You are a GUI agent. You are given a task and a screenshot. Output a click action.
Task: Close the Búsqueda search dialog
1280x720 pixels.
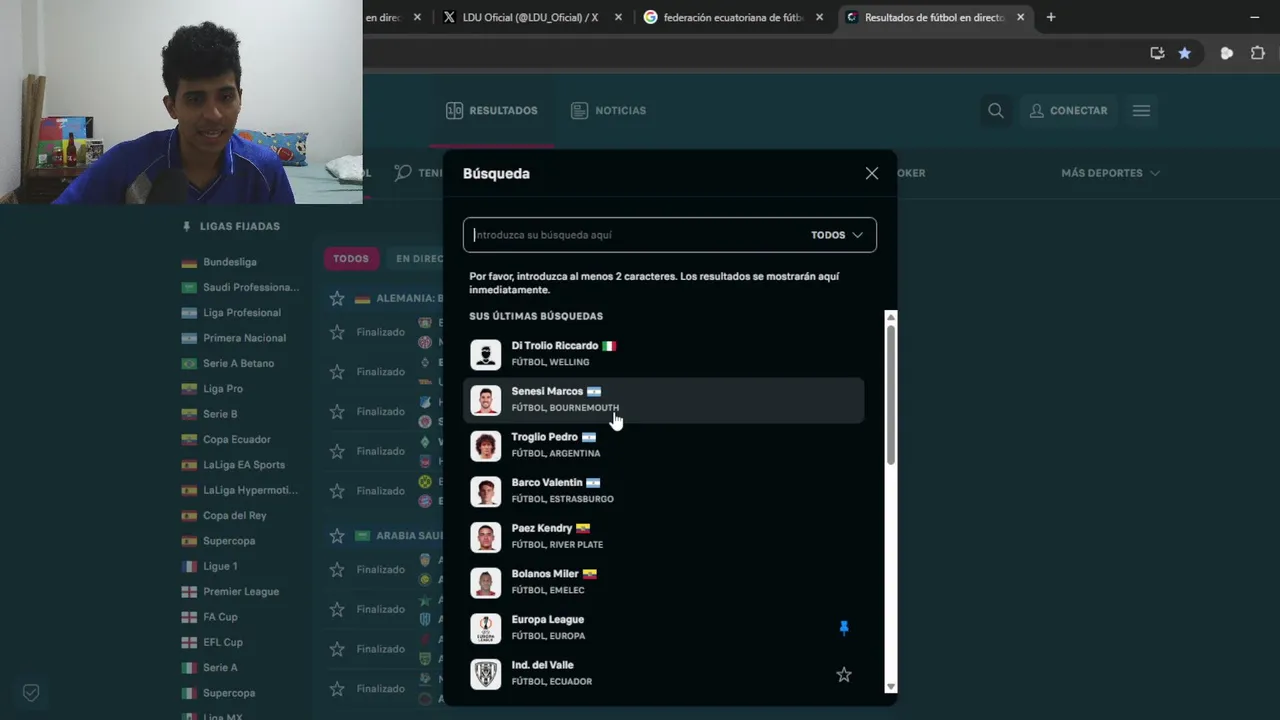[x=872, y=173]
